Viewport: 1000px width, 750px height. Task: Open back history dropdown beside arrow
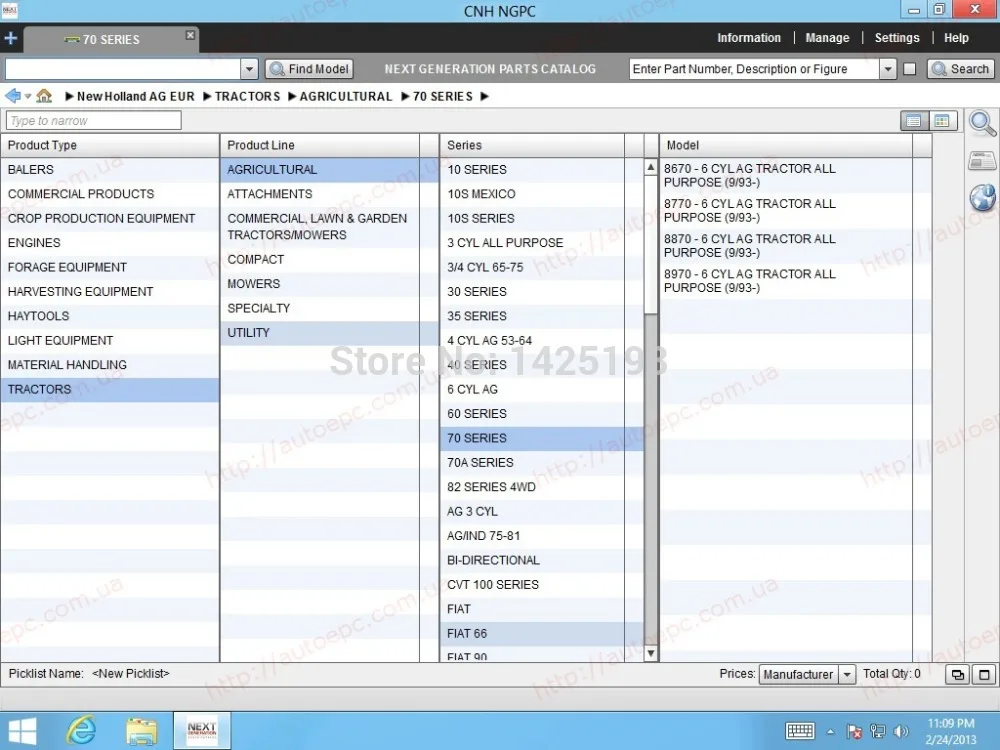[28, 97]
